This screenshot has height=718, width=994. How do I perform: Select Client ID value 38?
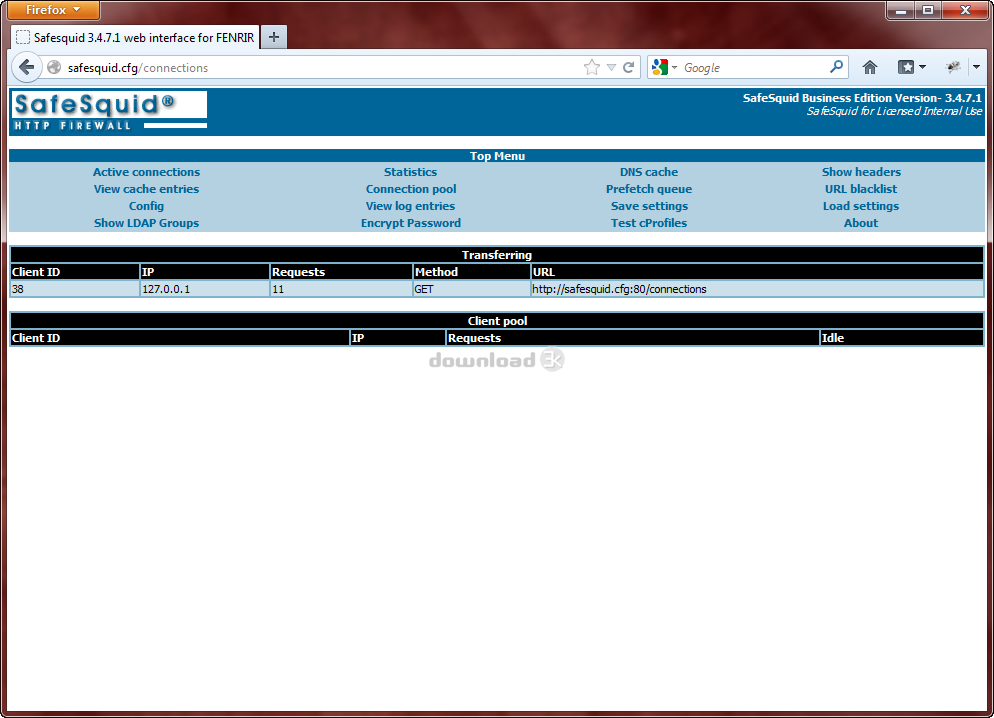click(x=18, y=289)
